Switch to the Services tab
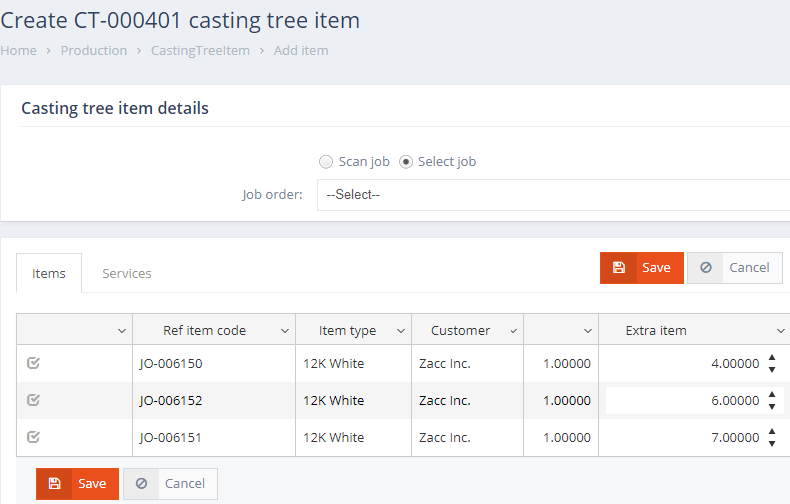 point(127,273)
